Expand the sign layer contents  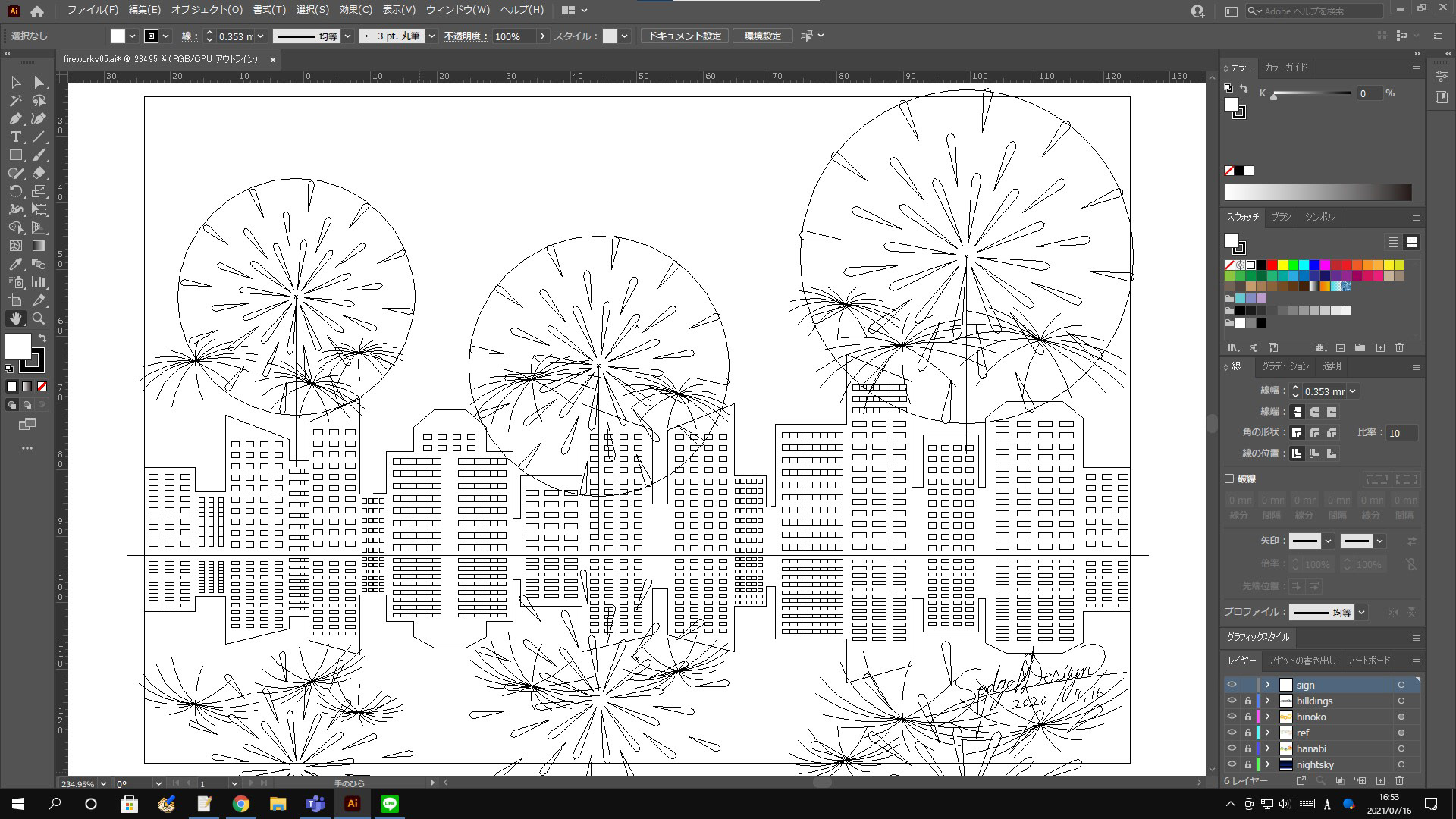(1267, 685)
